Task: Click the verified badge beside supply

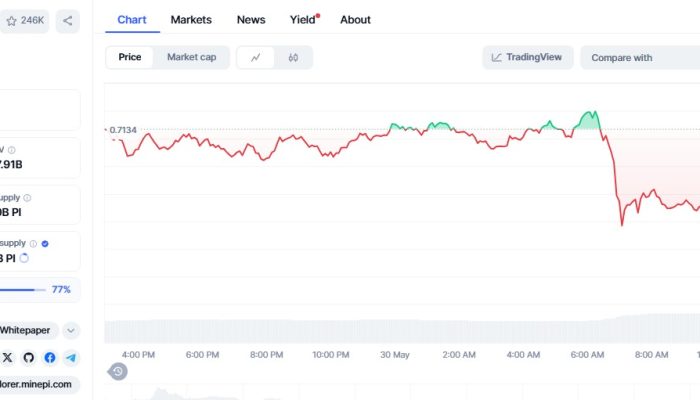Action: [x=45, y=243]
